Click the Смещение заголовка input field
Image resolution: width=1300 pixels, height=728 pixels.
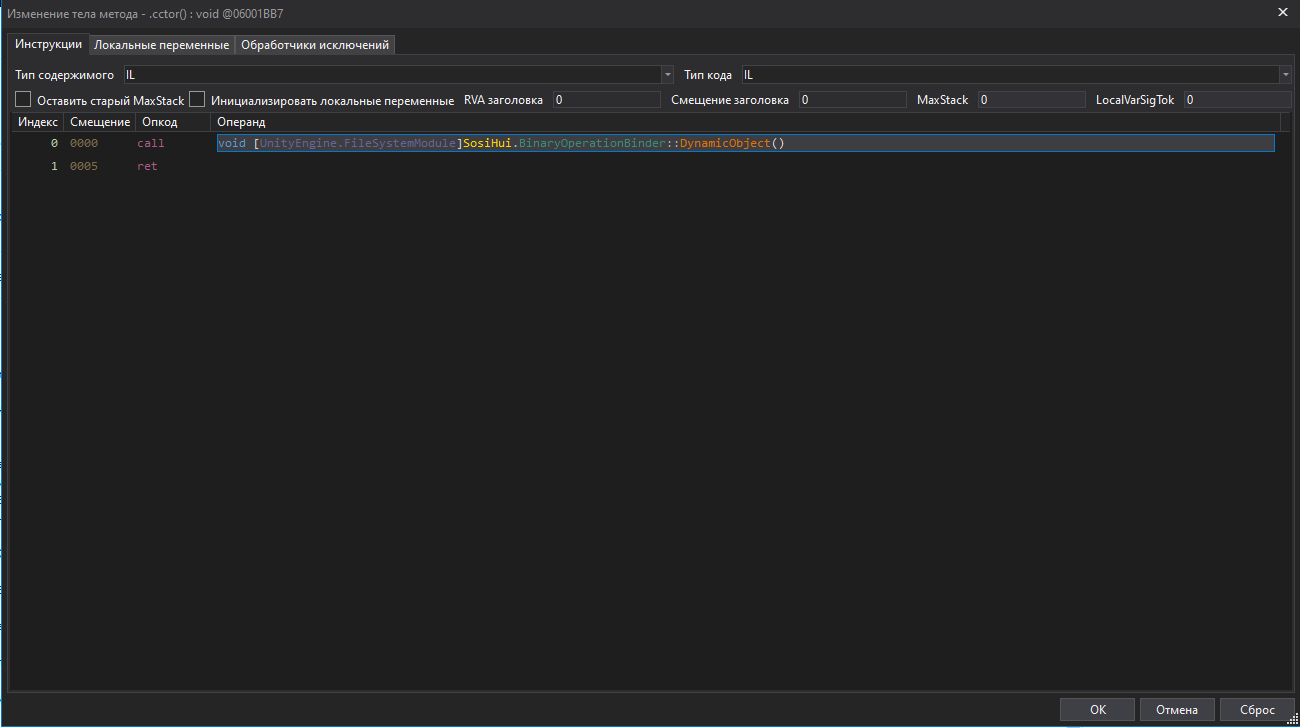853,100
